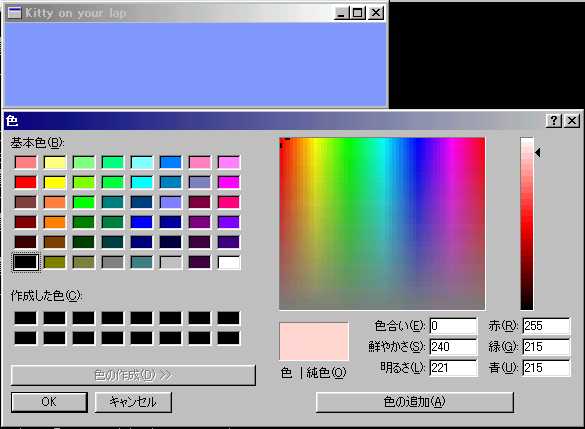Click the Kitty on your lap window icon
This screenshot has width=585, height=429.
point(15,13)
